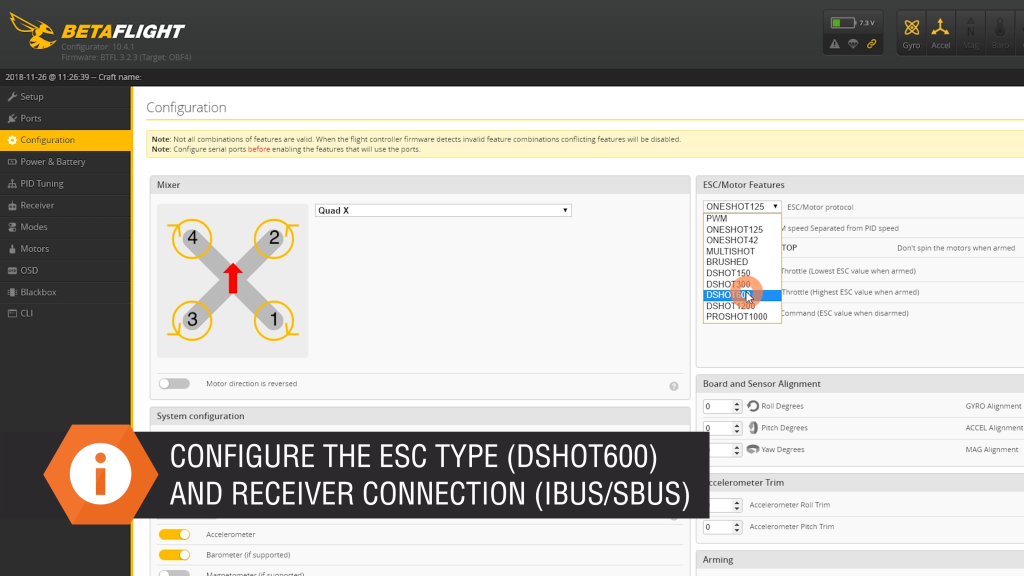Click the Modes icon in sidebar

[x=12, y=227]
